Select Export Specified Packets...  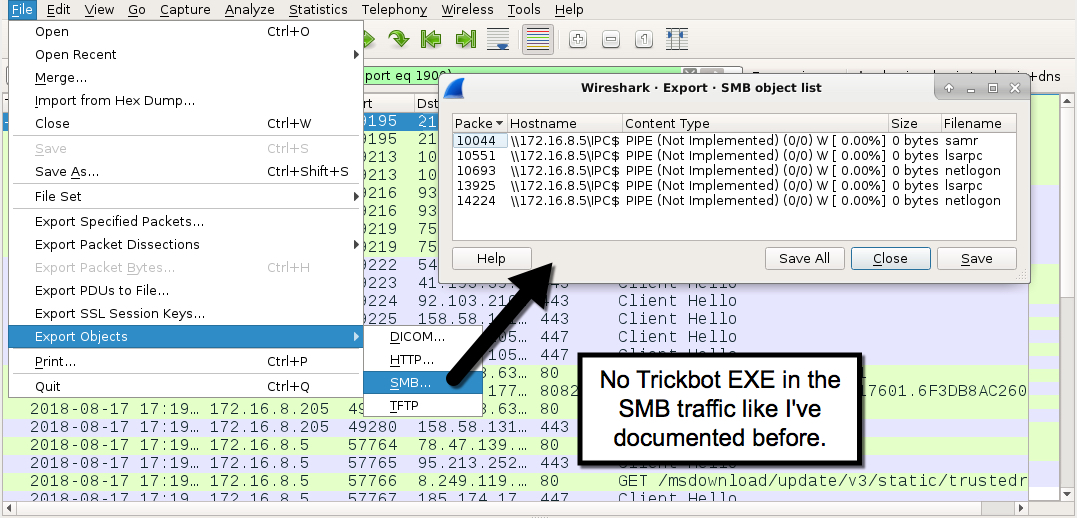click(x=185, y=221)
